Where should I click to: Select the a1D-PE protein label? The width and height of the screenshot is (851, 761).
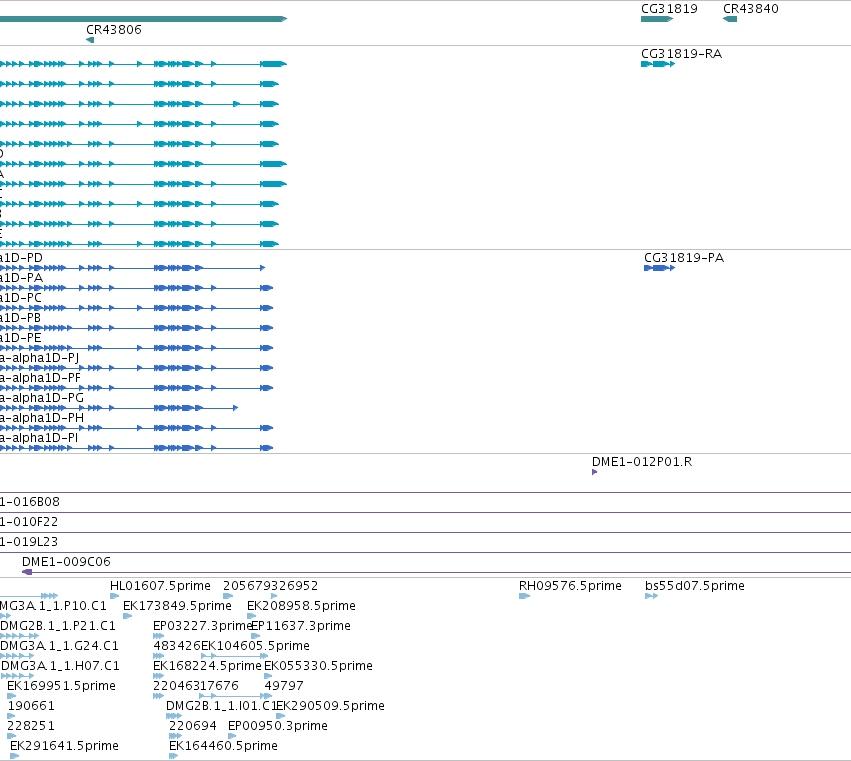(x=21, y=338)
